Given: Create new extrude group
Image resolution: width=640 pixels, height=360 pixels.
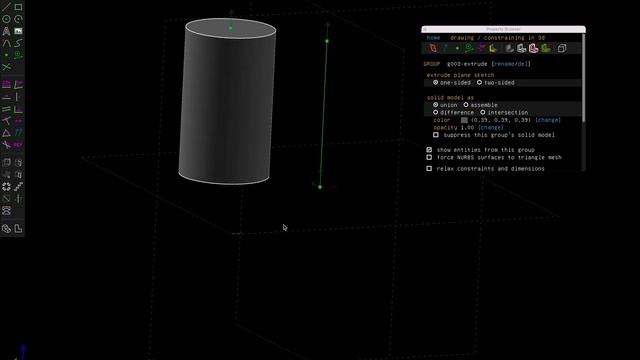Looking at the screenshot, I should click(x=6, y=163).
